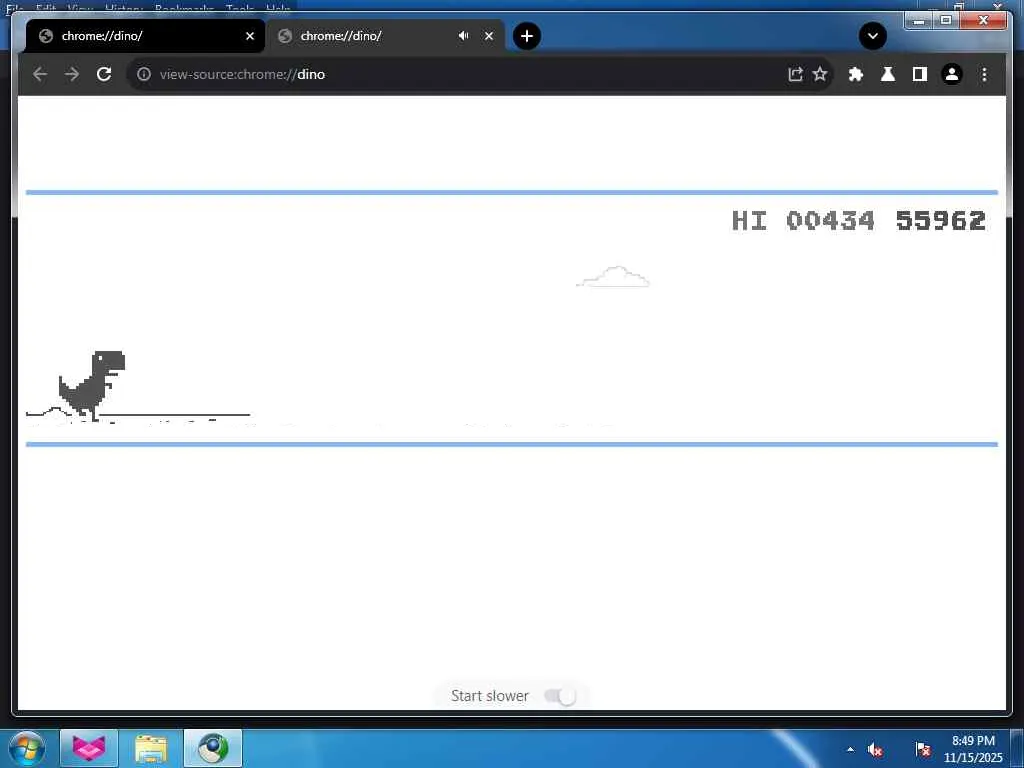The height and width of the screenshot is (768, 1024).
Task: Show hidden system tray icons
Action: click(x=850, y=749)
